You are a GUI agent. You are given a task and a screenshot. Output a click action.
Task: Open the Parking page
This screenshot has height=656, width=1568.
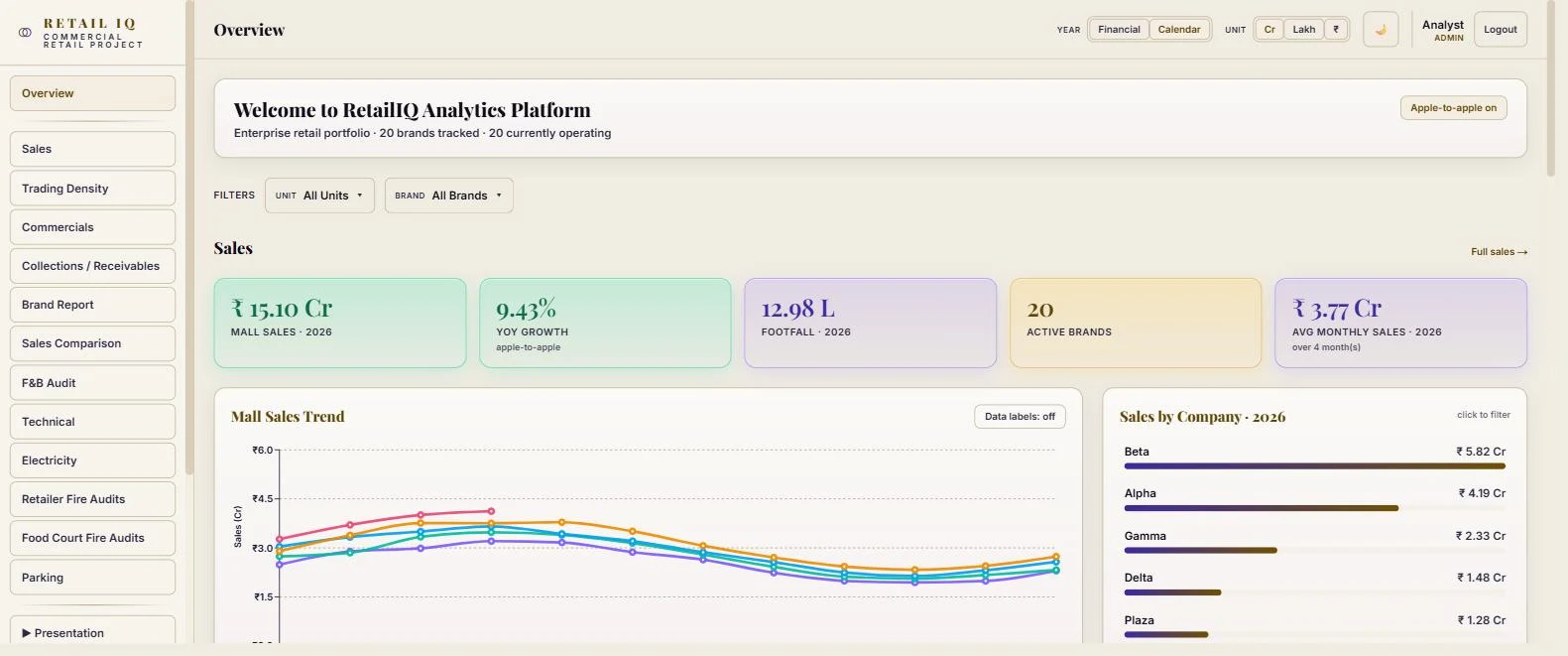[x=92, y=578]
